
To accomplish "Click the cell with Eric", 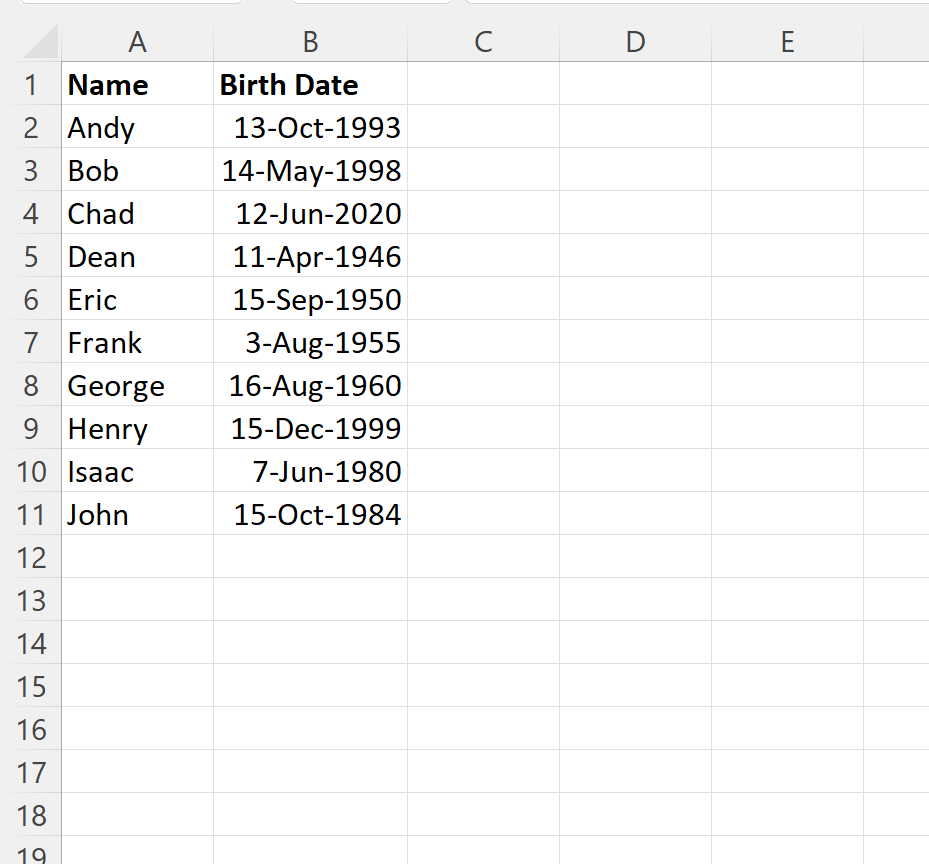I will tap(137, 300).
